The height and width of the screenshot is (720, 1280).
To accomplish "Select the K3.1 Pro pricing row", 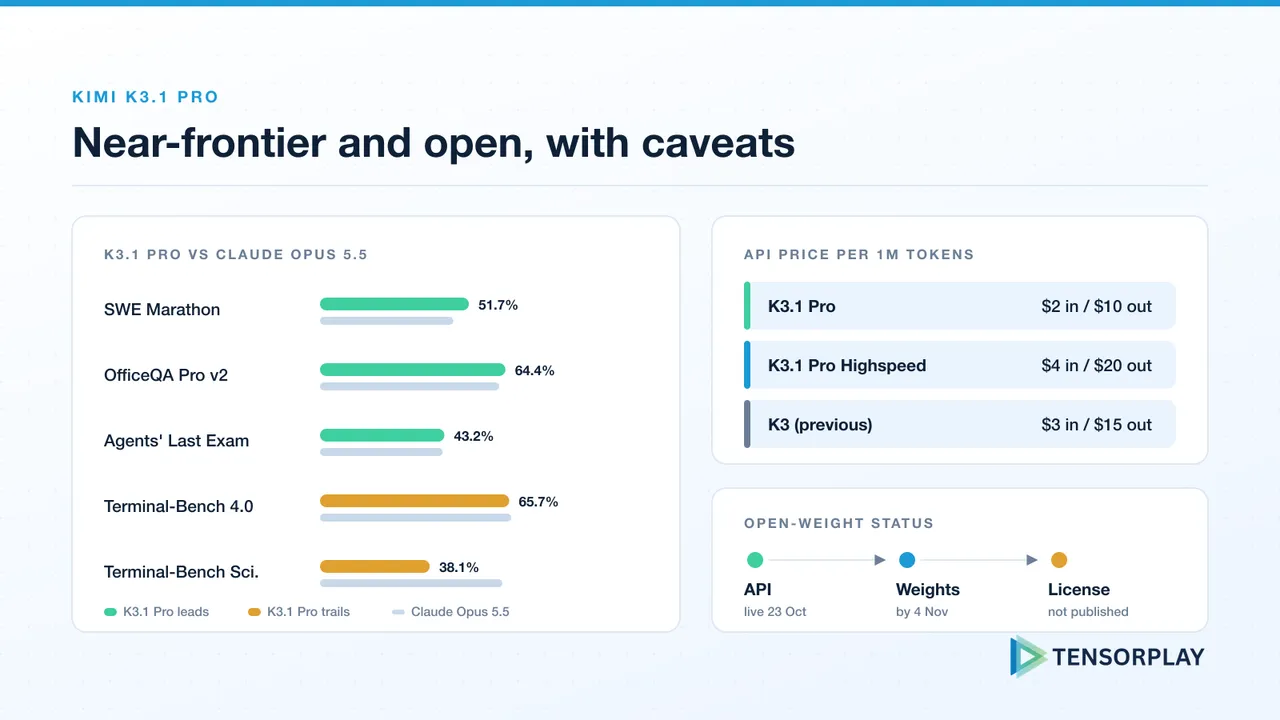I will pyautogui.click(x=960, y=306).
